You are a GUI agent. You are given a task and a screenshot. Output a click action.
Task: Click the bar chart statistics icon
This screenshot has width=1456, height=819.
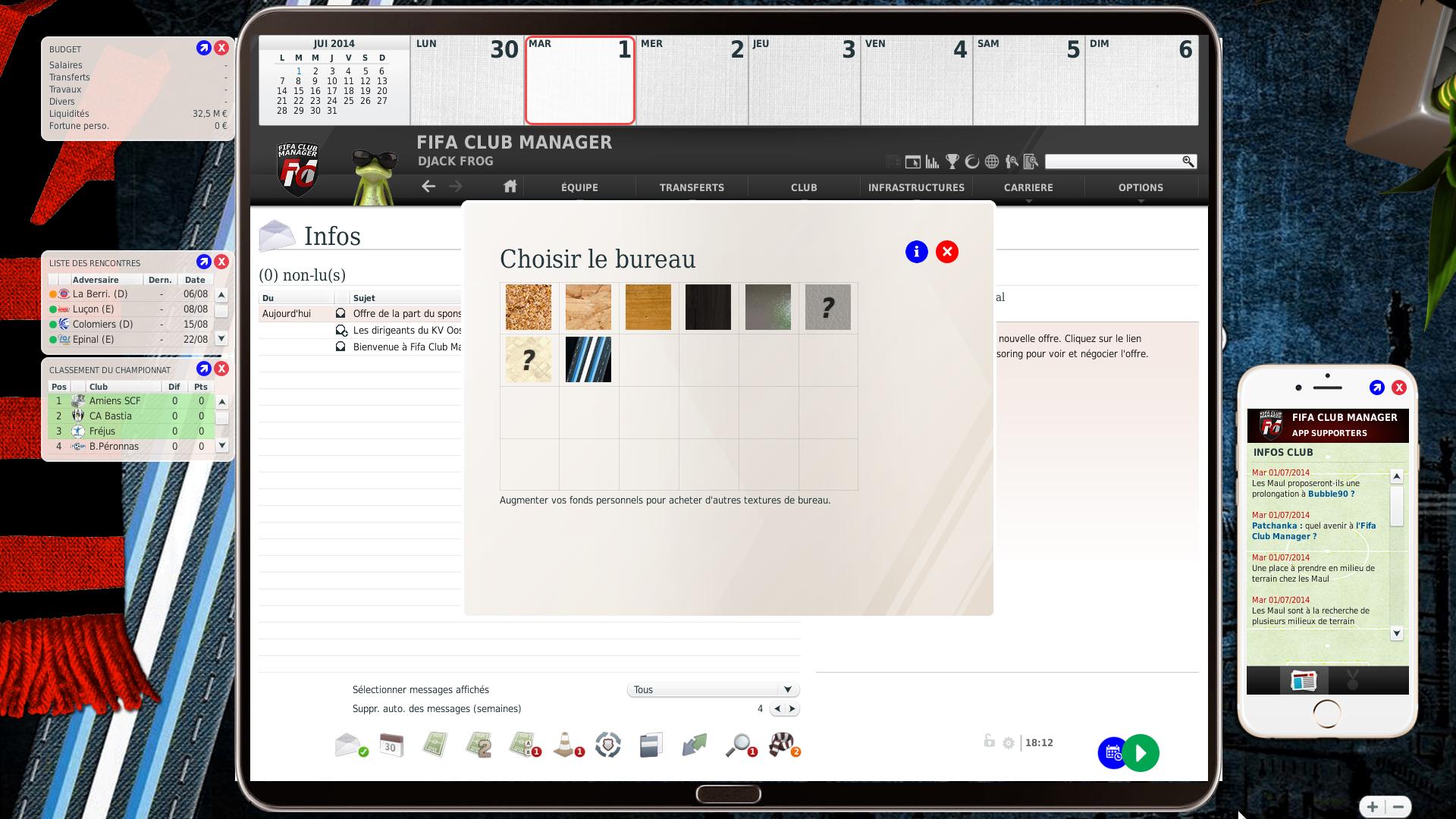(933, 162)
